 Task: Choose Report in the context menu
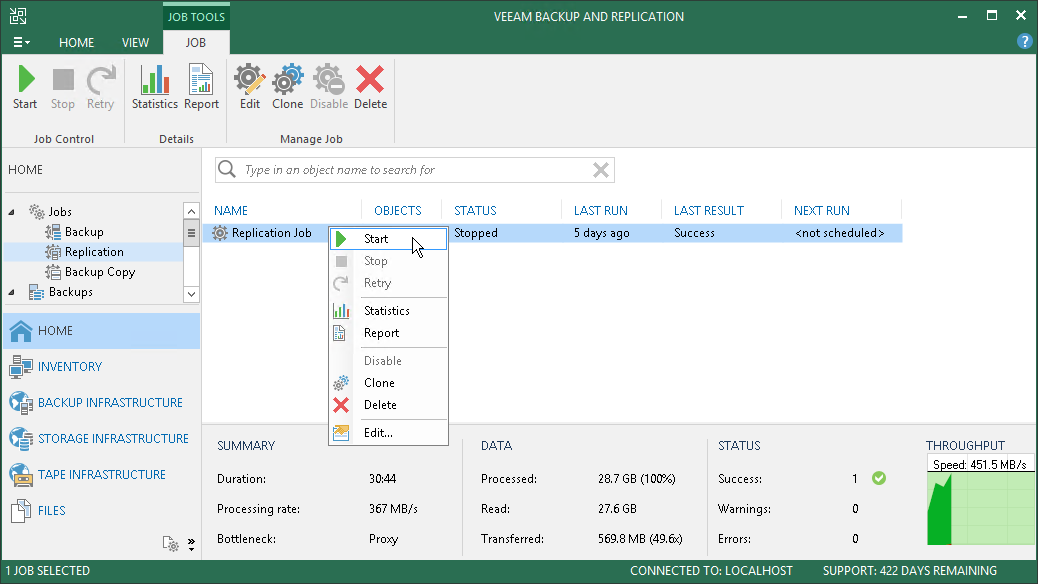(389, 333)
